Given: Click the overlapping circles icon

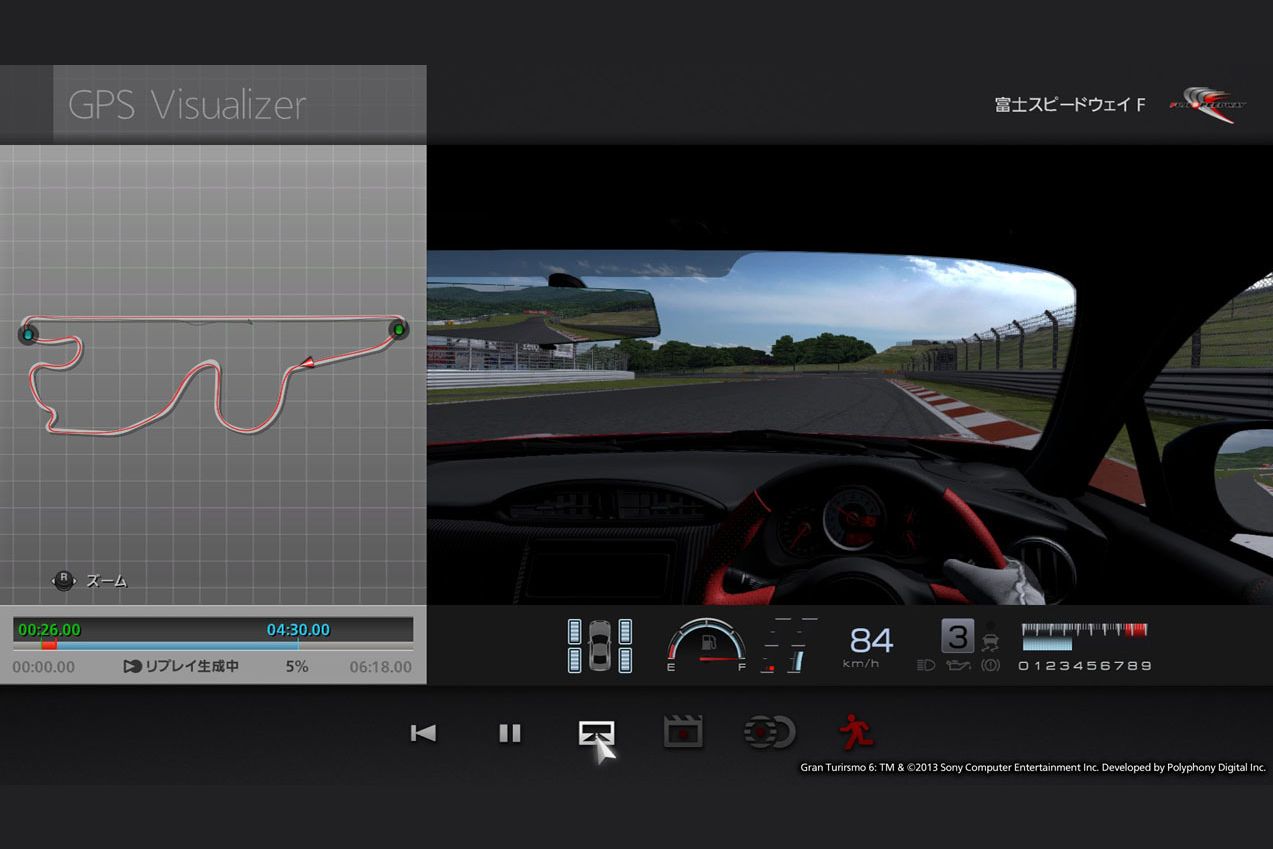Looking at the screenshot, I should click(769, 732).
